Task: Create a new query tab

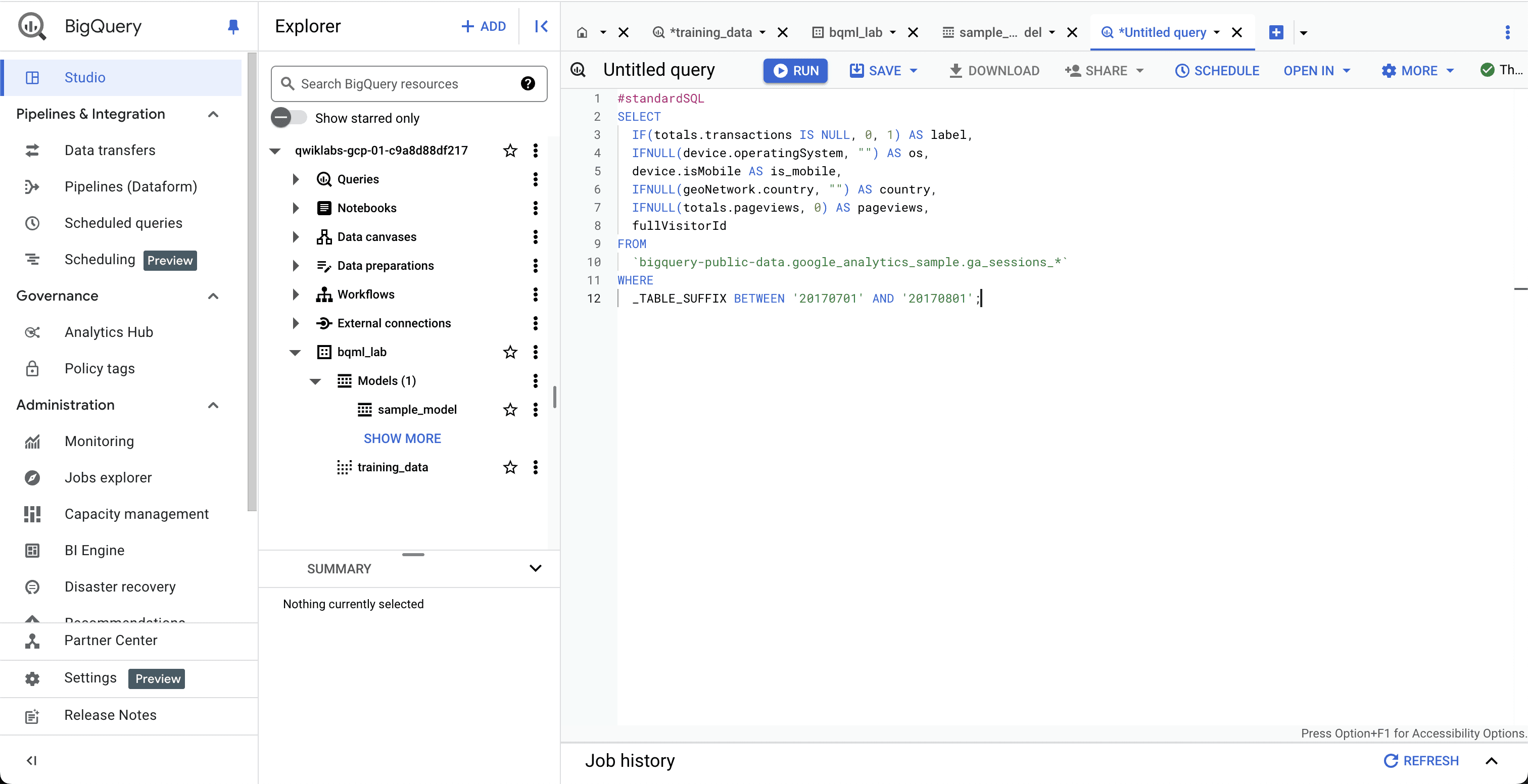Action: (1276, 33)
